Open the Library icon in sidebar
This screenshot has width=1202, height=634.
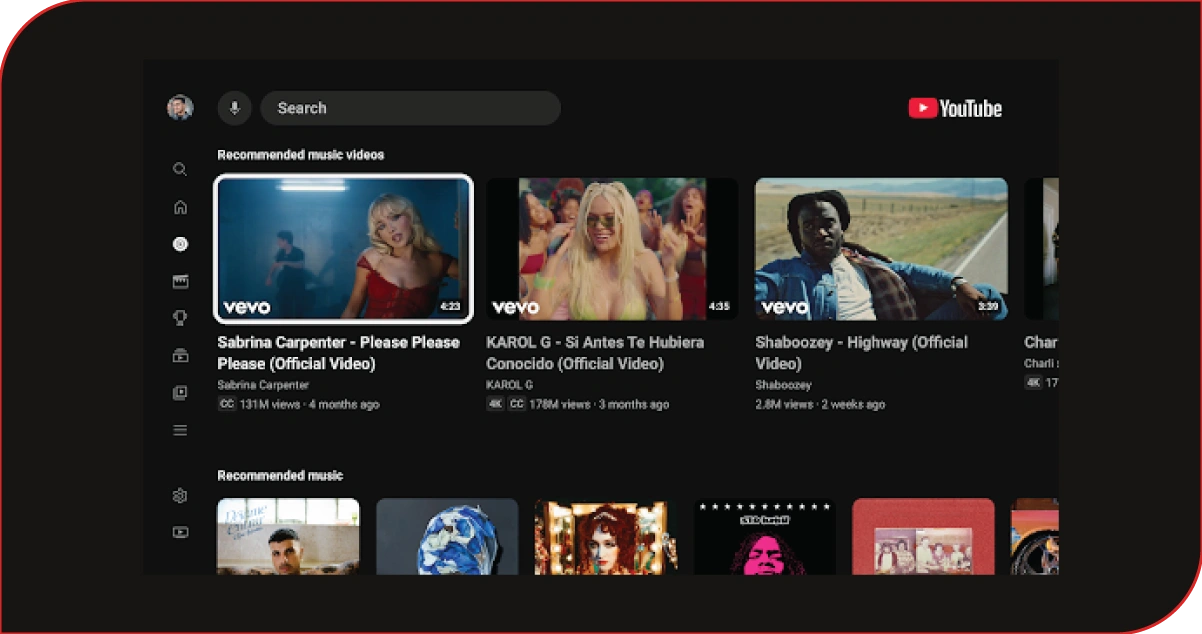point(180,393)
